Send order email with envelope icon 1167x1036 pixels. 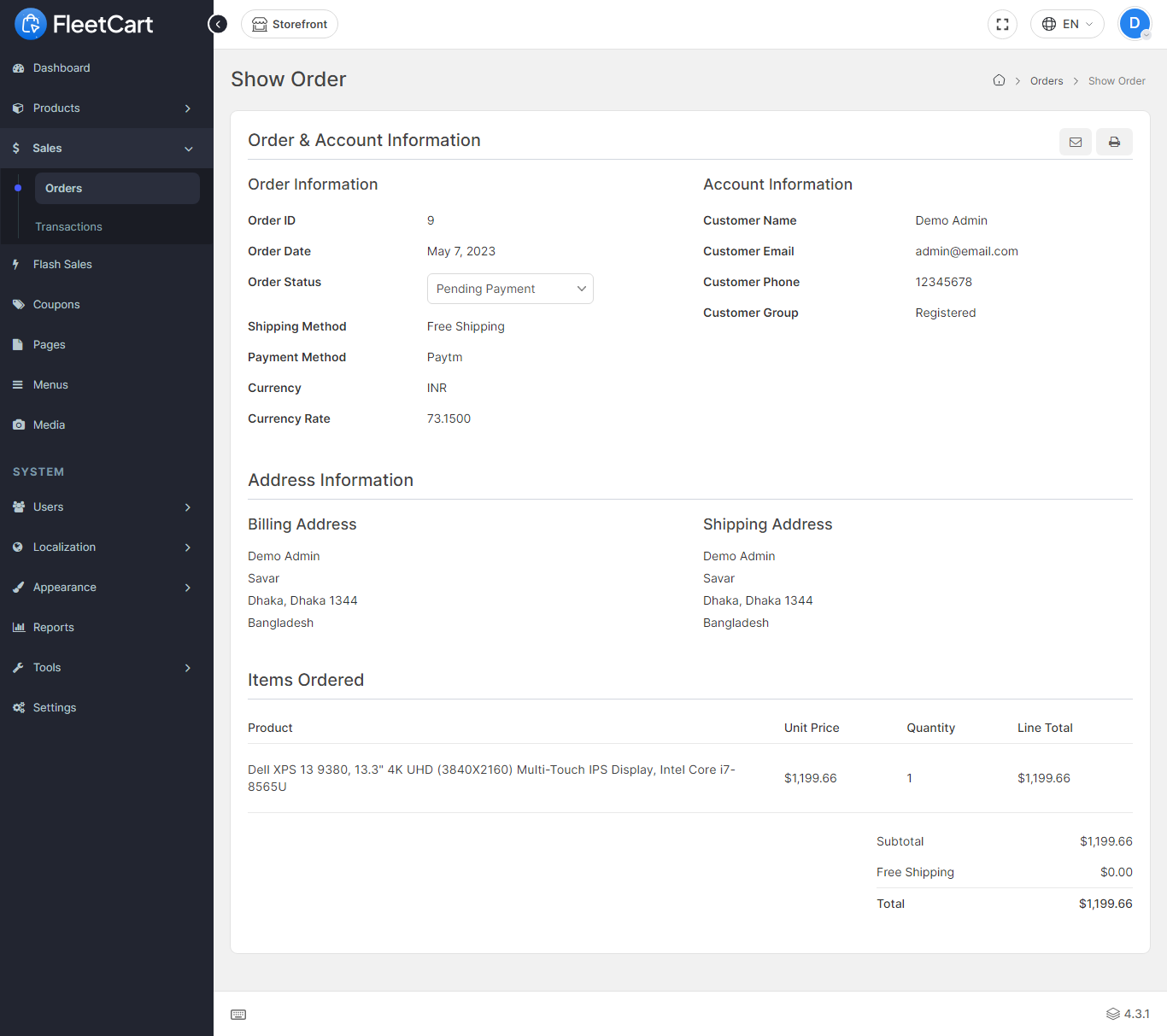click(x=1076, y=142)
